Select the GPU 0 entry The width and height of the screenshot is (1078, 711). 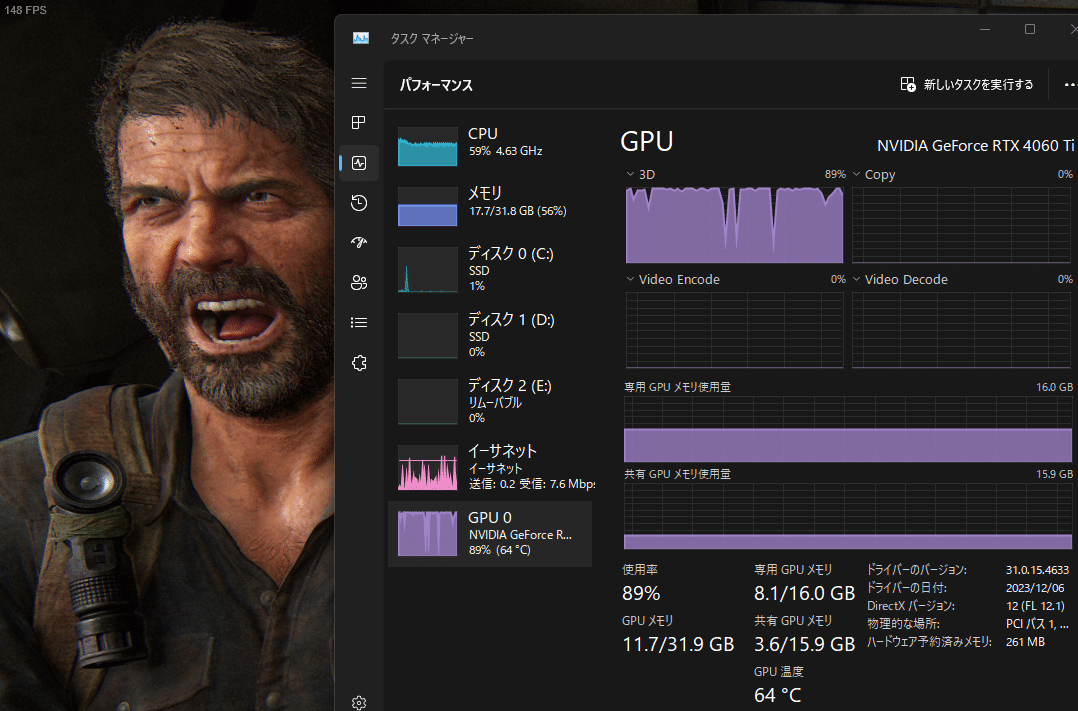click(x=490, y=534)
